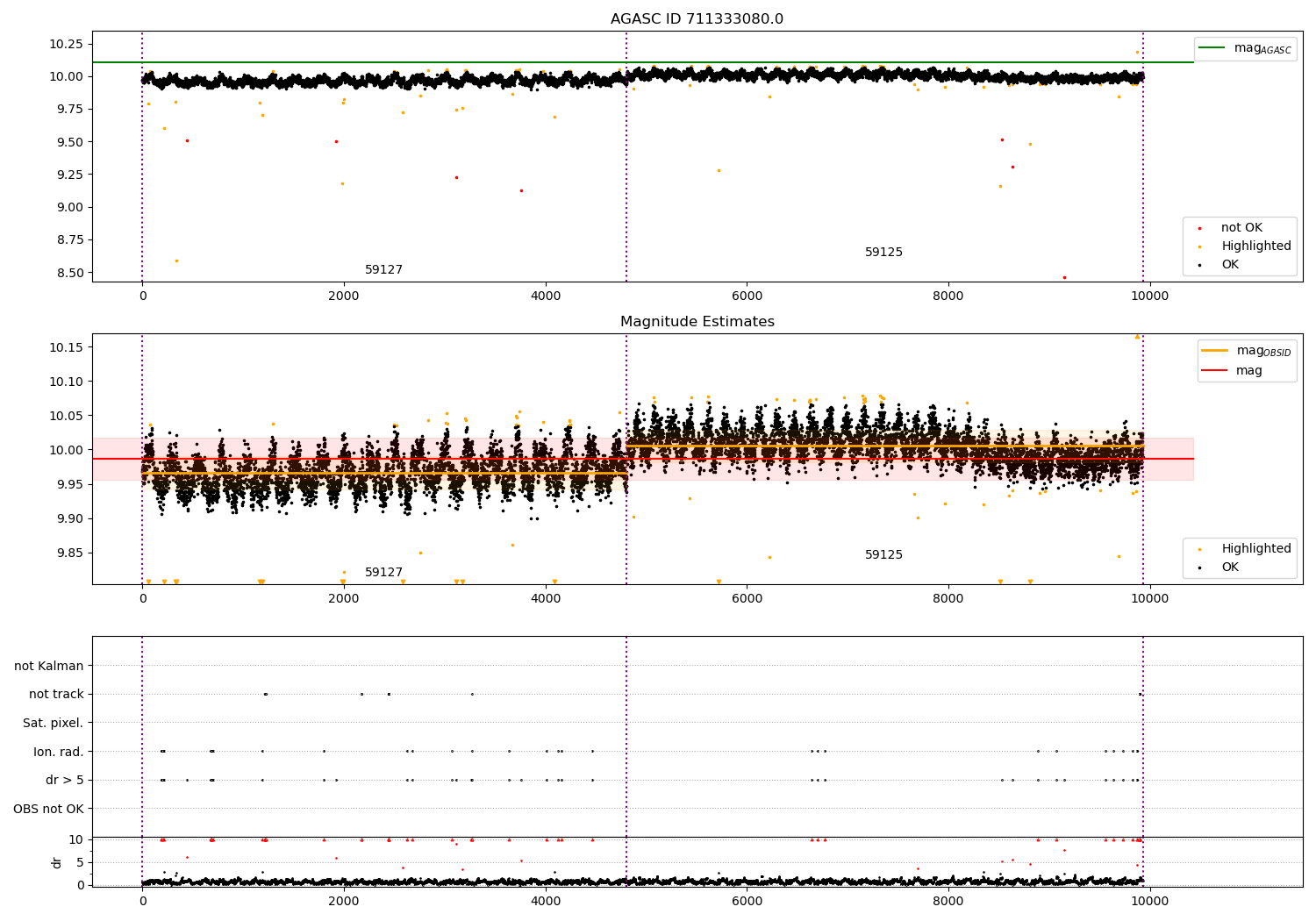The image size is (1316, 921).
Task: Click the 'dr > 5' row label
Action: 65,781
